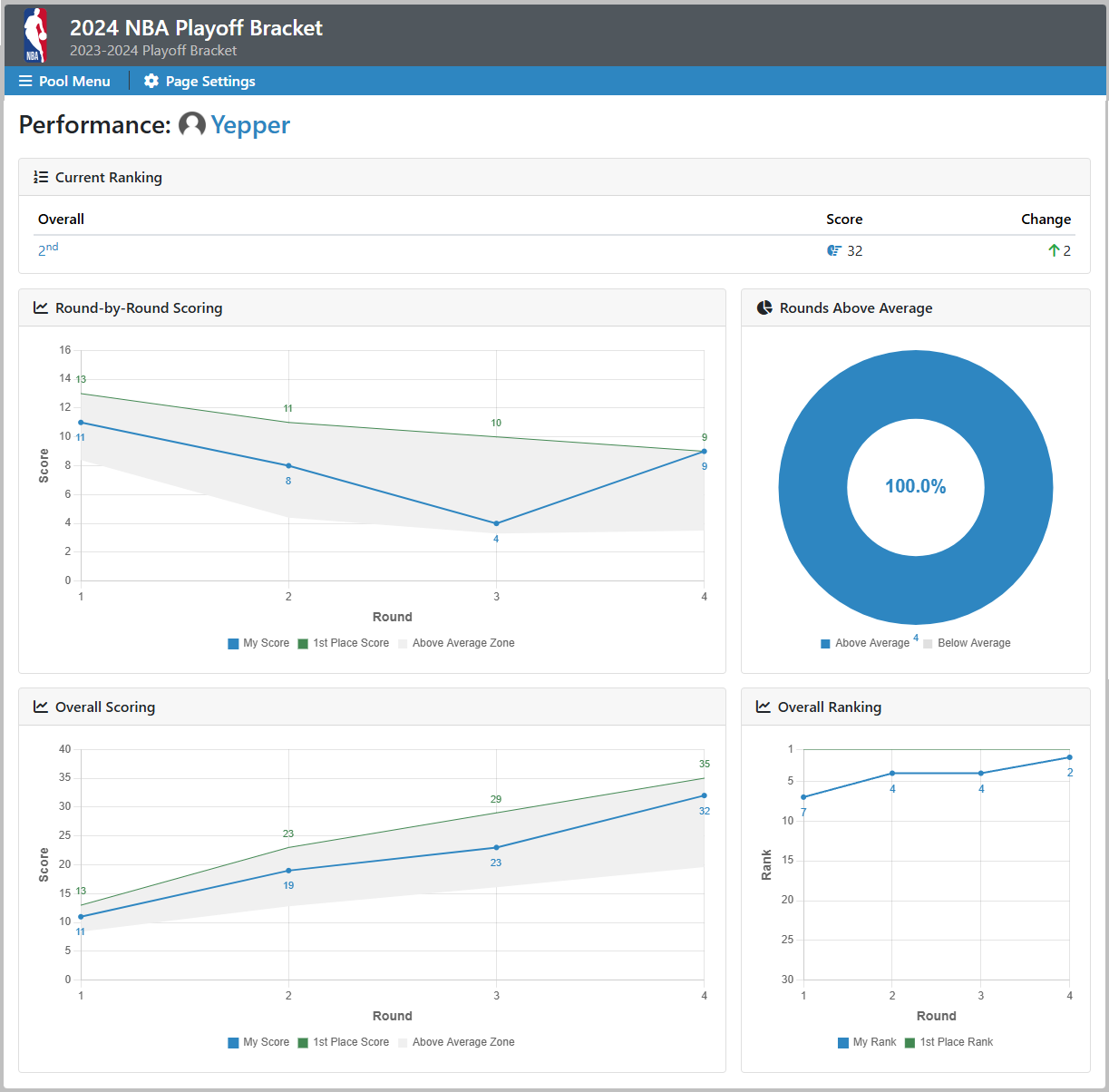Click the Yepper user avatar icon
The width and height of the screenshot is (1109, 1092).
tap(192, 124)
